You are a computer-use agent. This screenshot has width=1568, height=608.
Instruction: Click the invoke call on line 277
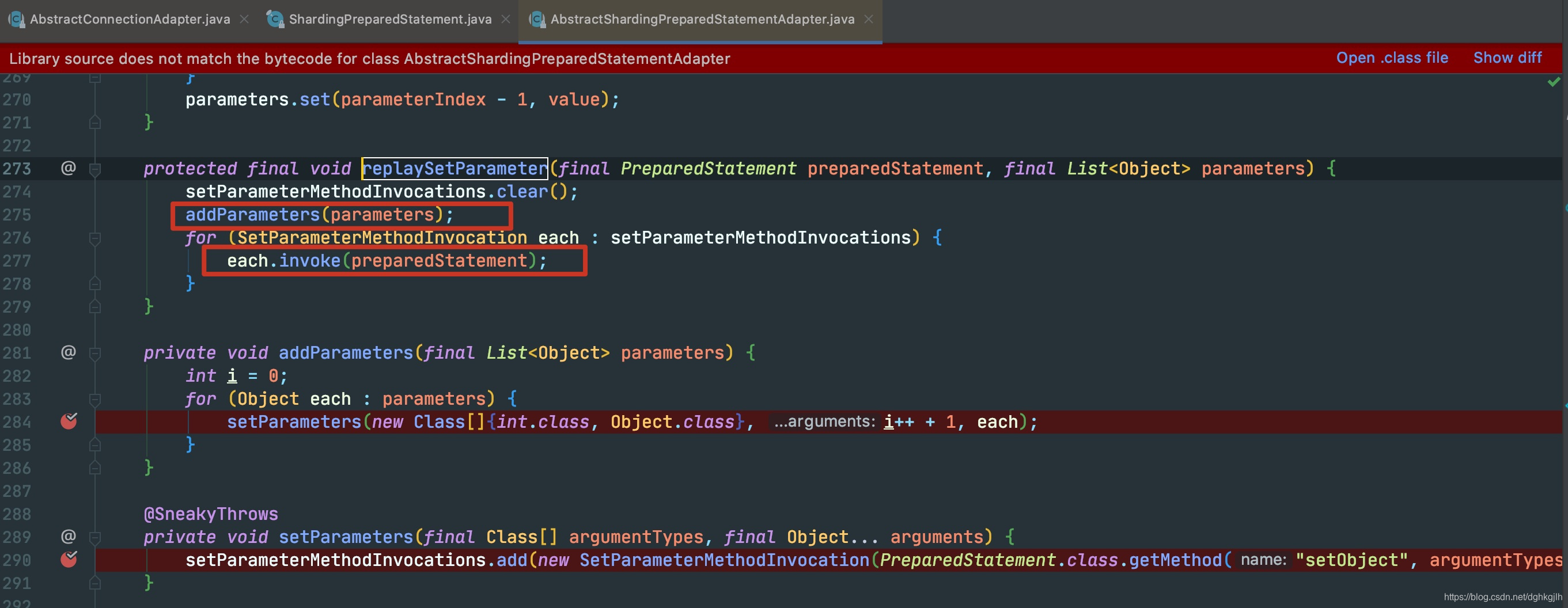click(x=309, y=261)
